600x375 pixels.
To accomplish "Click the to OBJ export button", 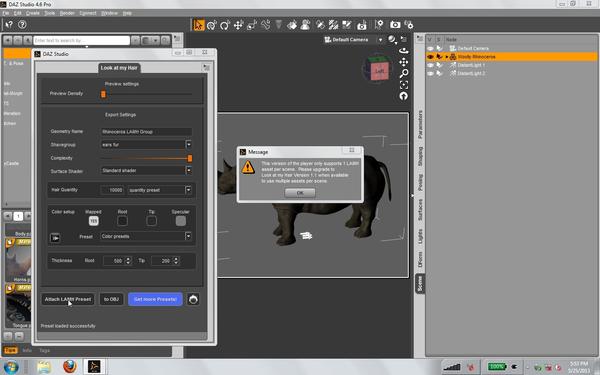I will (111, 299).
